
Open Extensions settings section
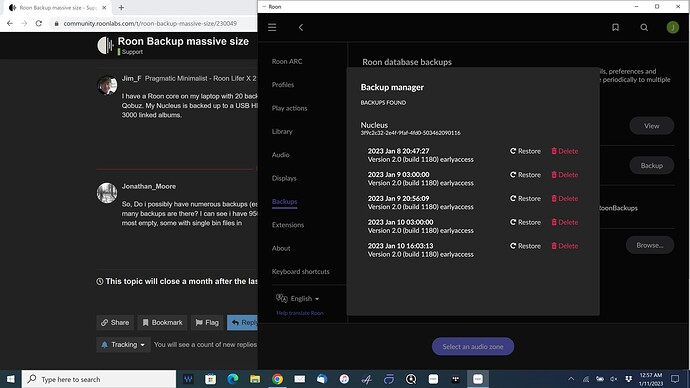pyautogui.click(x=288, y=225)
